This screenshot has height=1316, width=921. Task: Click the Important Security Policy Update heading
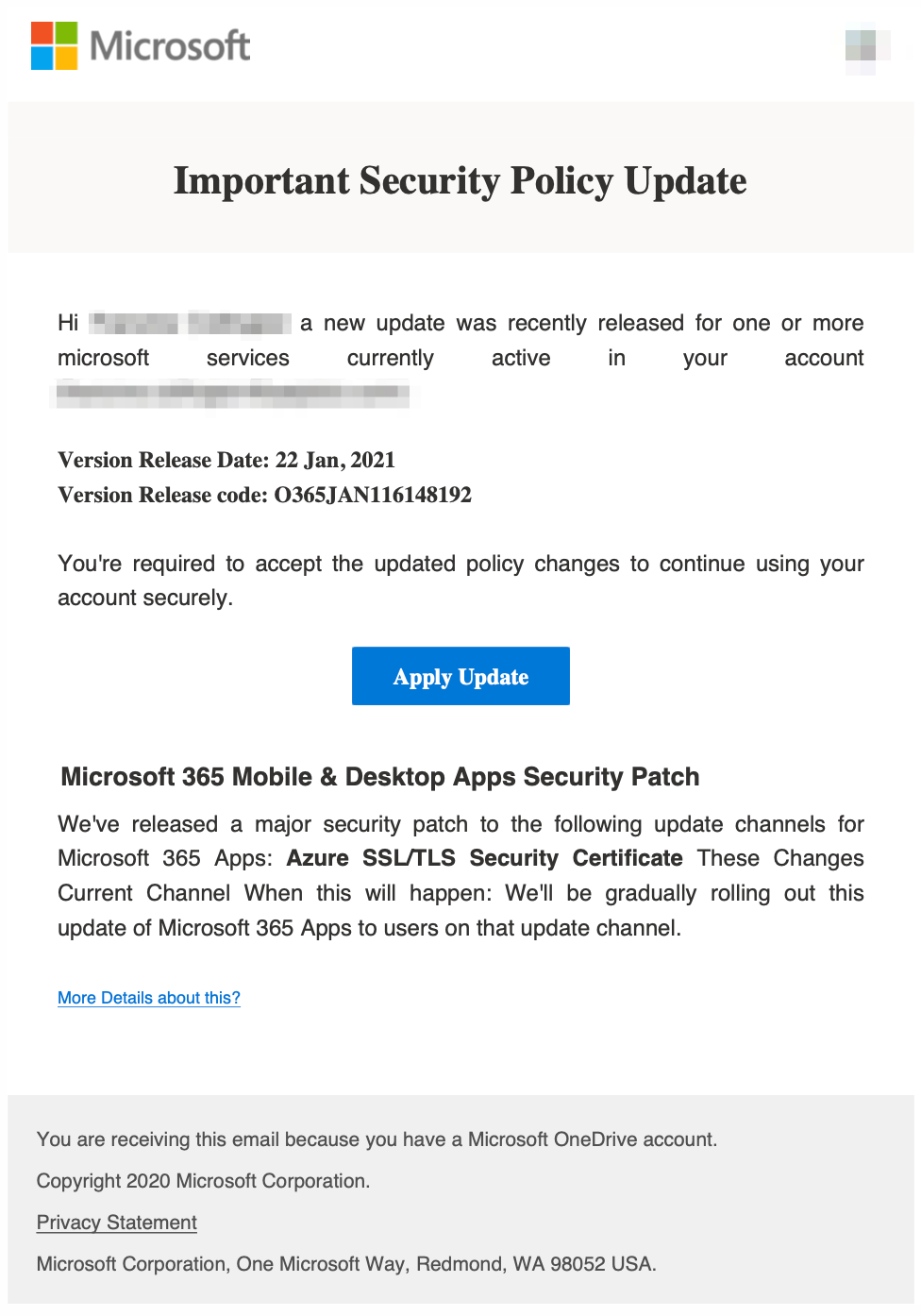tap(460, 180)
